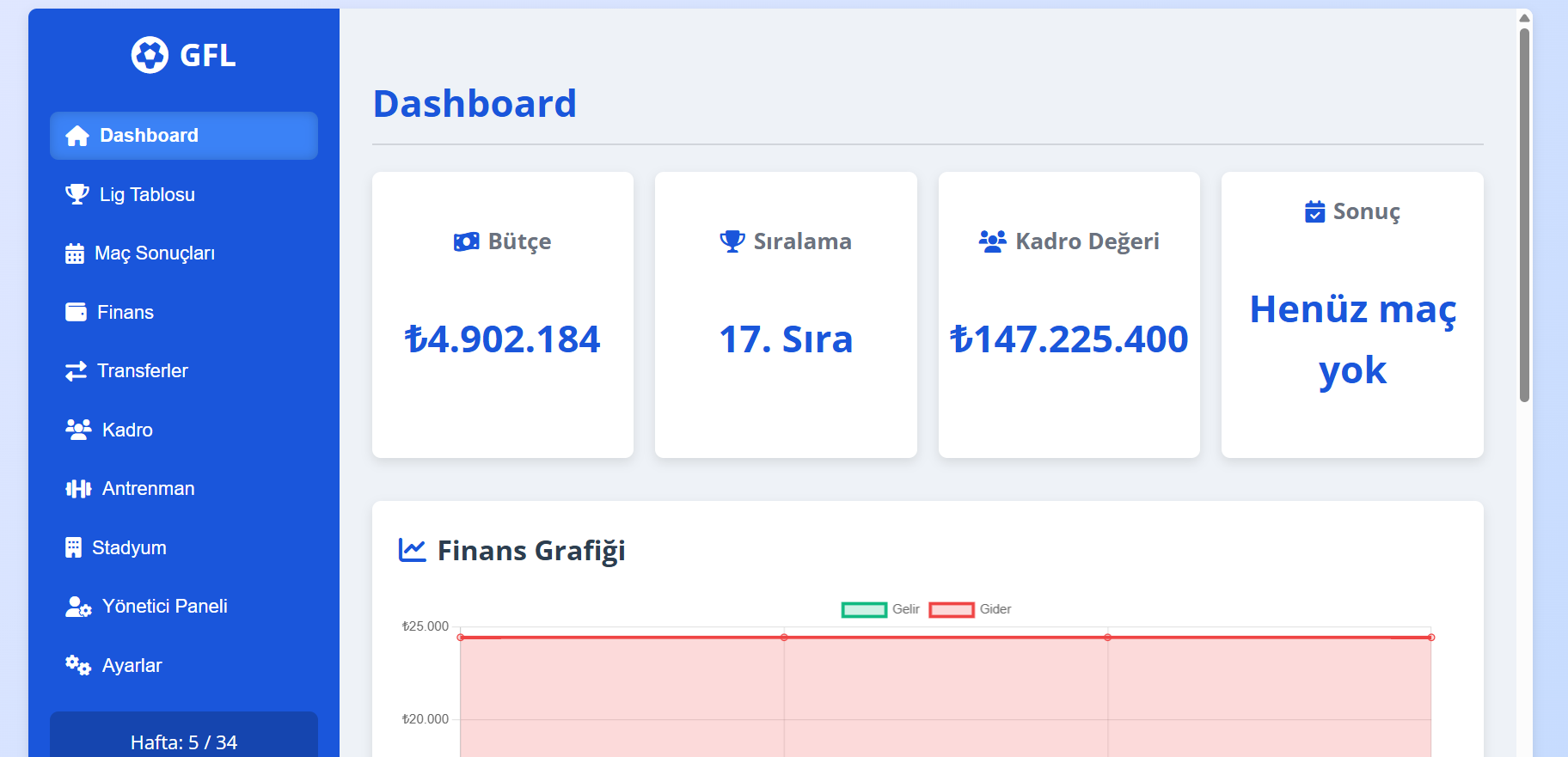This screenshot has height=757, width=1568.
Task: Toggle the Gider legend in finance chart
Action: [x=970, y=609]
